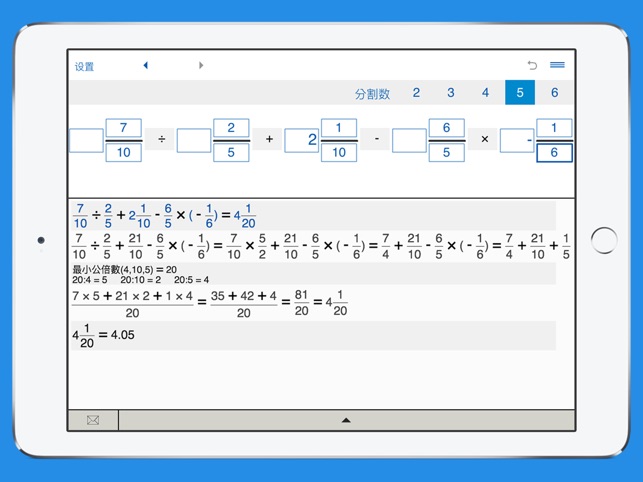Change the ÷ operator button

(161, 139)
